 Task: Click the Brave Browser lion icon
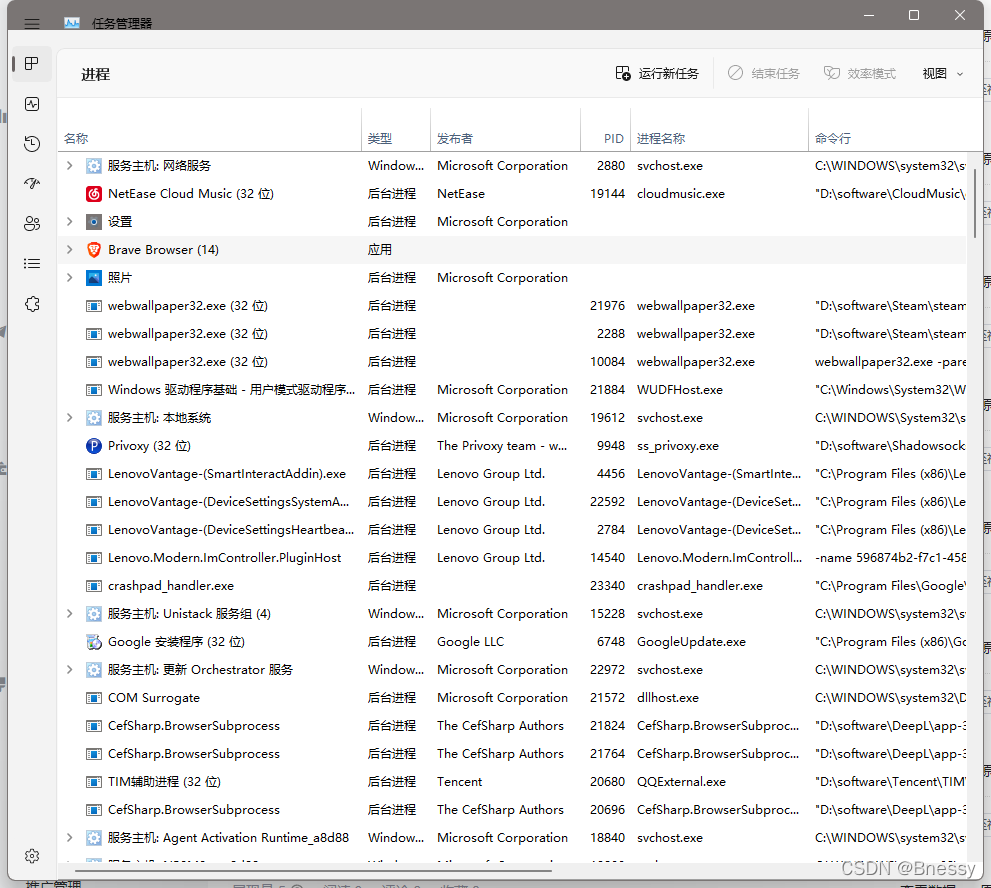[94, 250]
